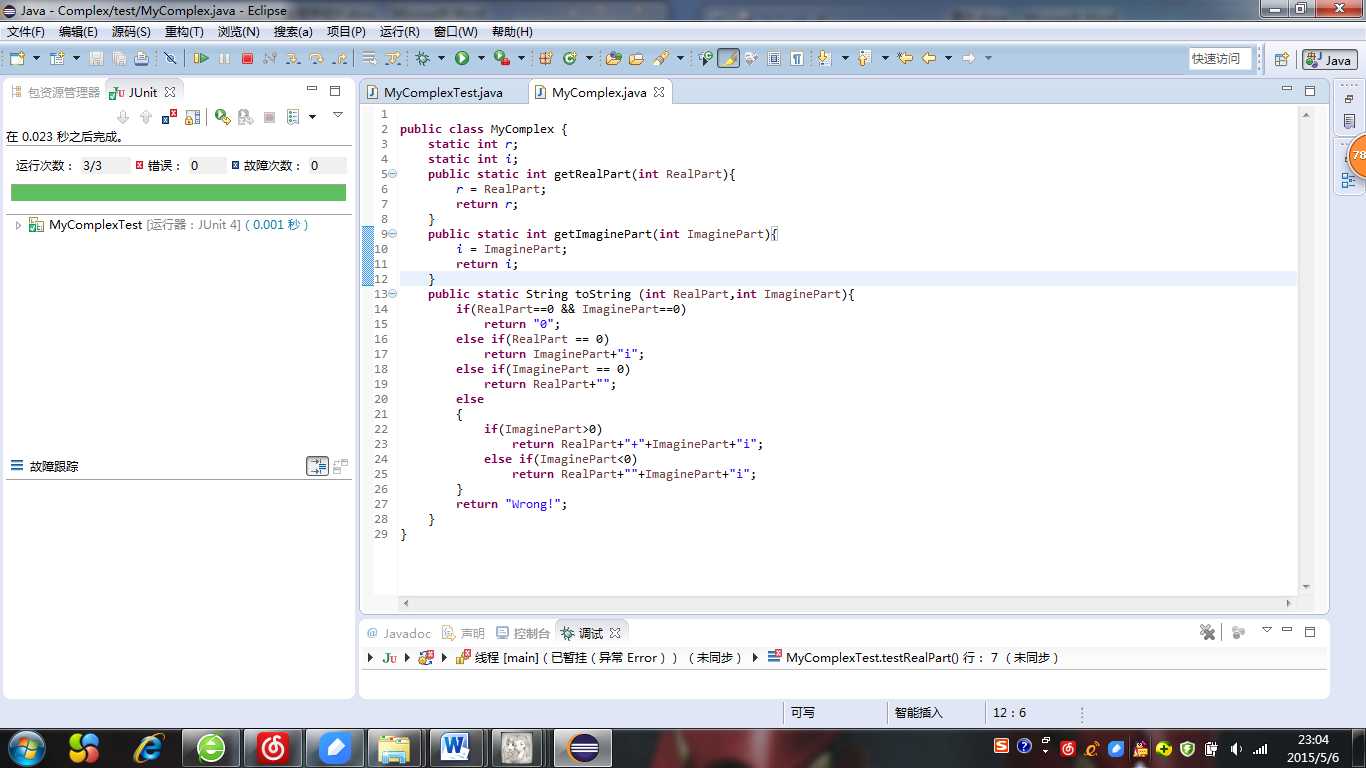
Task: Open the Run button dropdown arrow
Action: [x=481, y=59]
